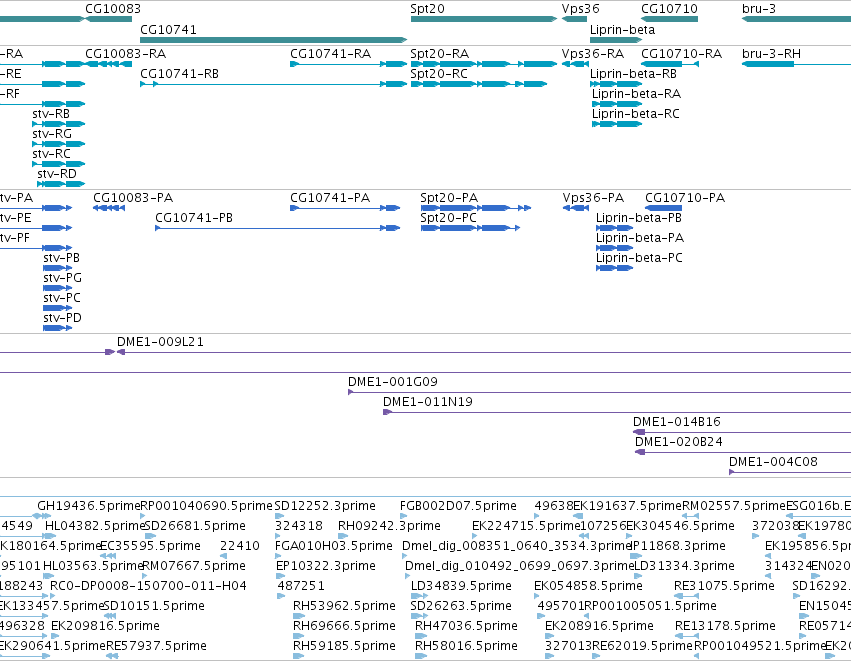Click protein label 'stv-PC'
The image size is (851, 661).
tap(62, 298)
